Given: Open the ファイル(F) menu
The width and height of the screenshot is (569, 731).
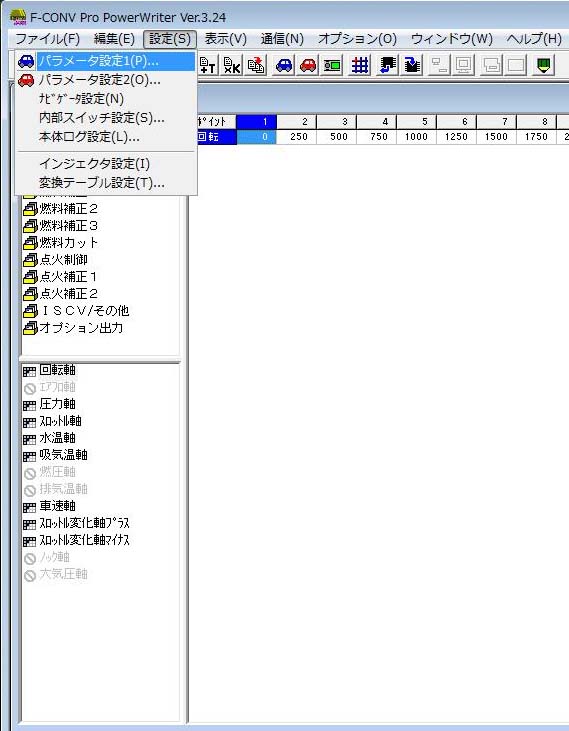Looking at the screenshot, I should coord(48,39).
